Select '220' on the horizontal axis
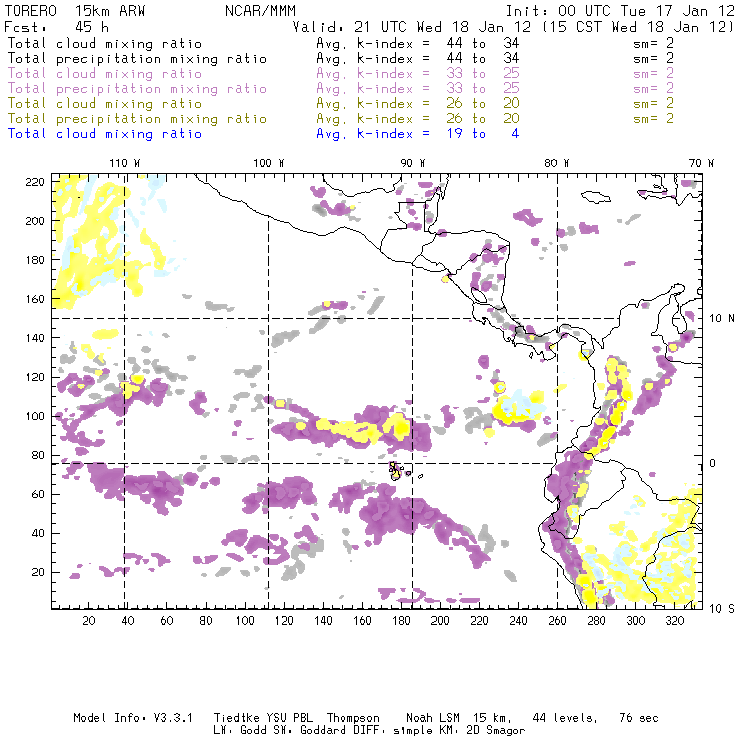Image resolution: width=740 pixels, height=740 pixels. 479,621
